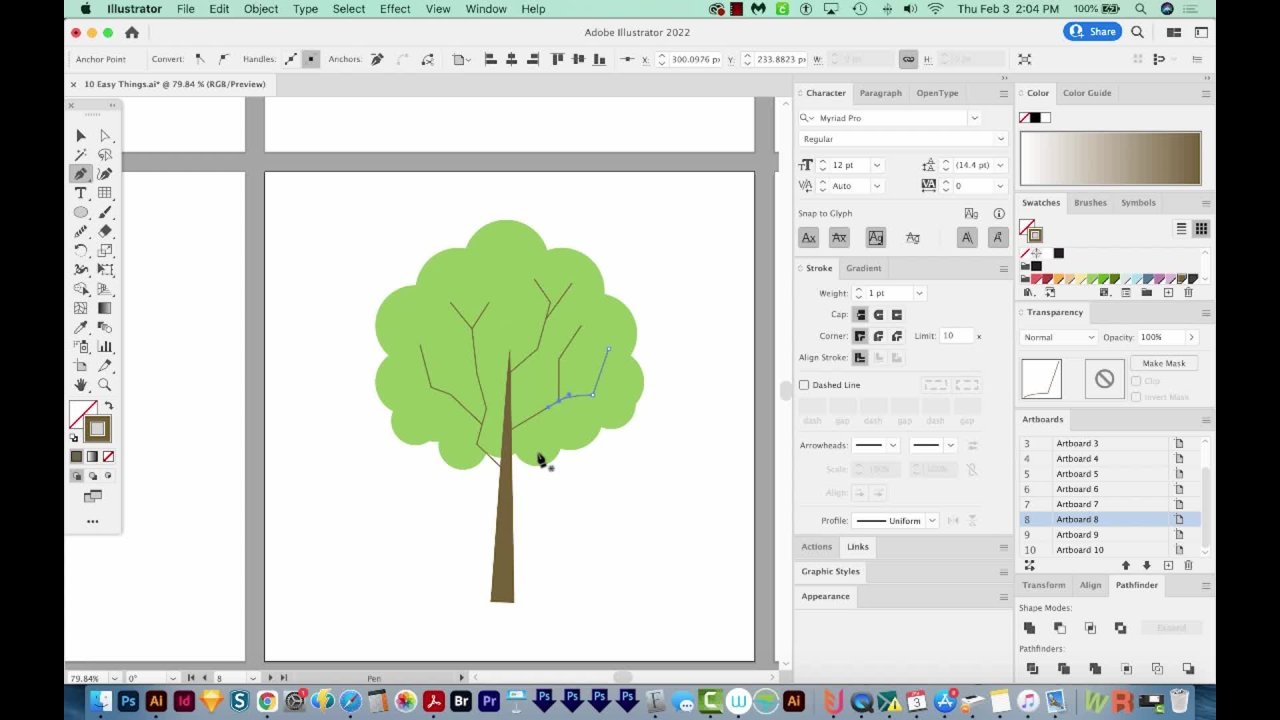
Task: Enable the Dashed Line checkbox
Action: (x=804, y=385)
